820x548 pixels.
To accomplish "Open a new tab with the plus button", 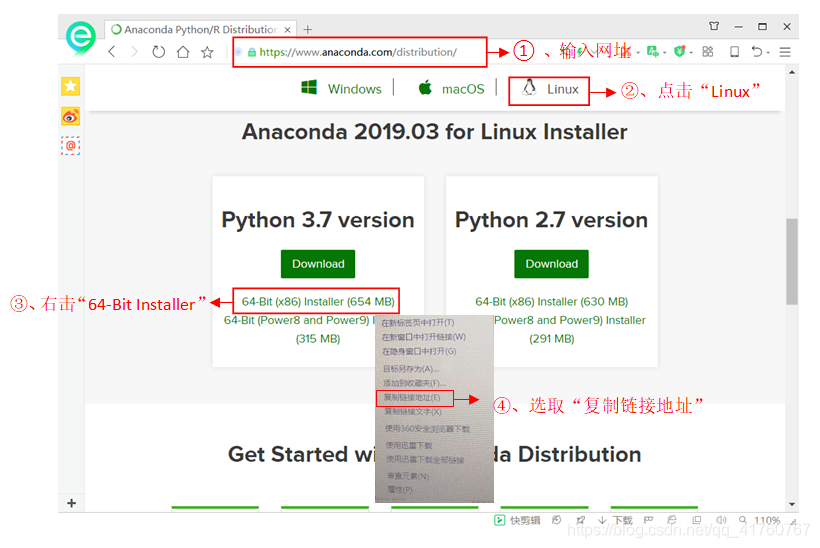I will coord(308,29).
